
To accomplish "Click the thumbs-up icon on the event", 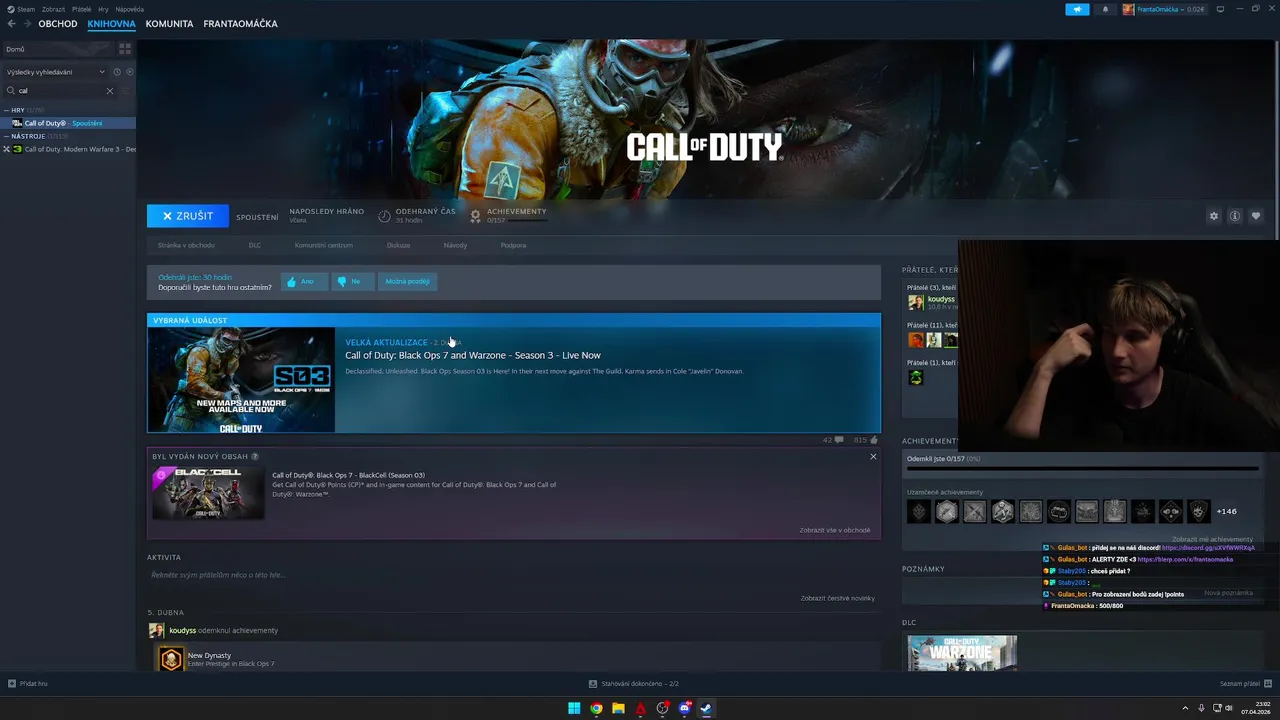I will coord(874,440).
